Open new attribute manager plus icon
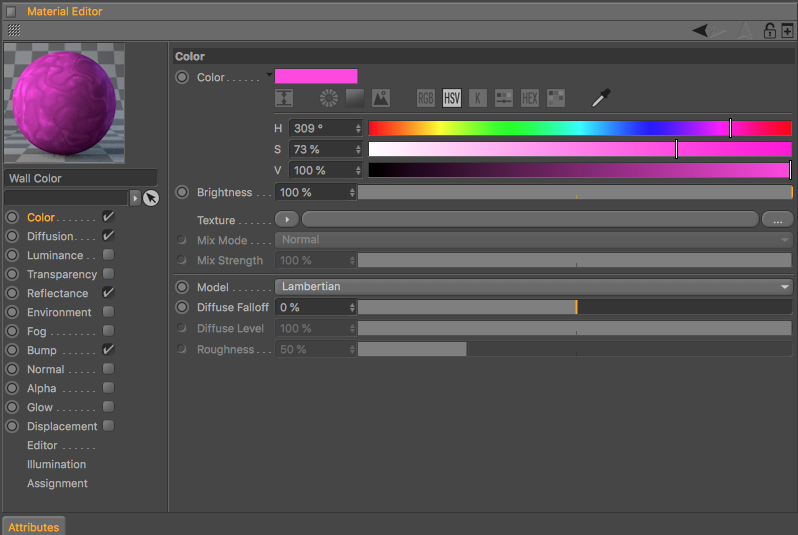Image resolution: width=798 pixels, height=535 pixels. click(x=787, y=31)
